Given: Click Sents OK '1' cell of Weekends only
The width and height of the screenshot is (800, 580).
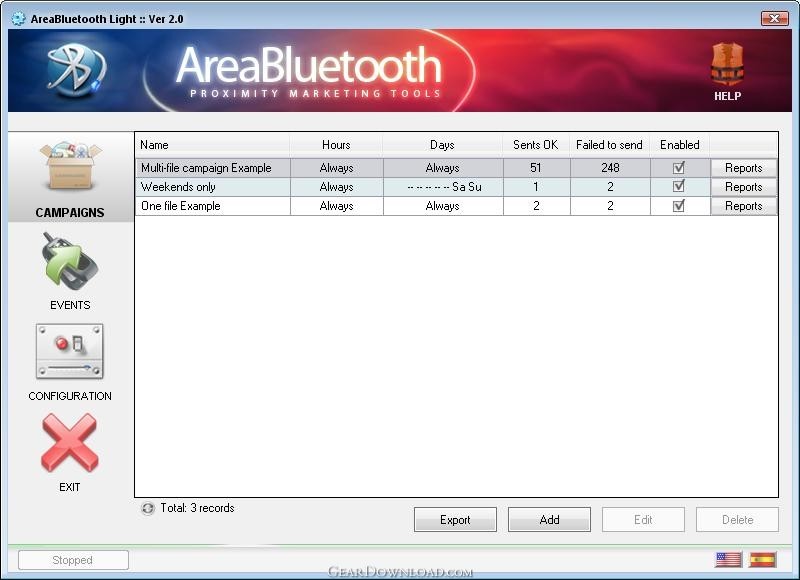Looking at the screenshot, I should point(536,187).
